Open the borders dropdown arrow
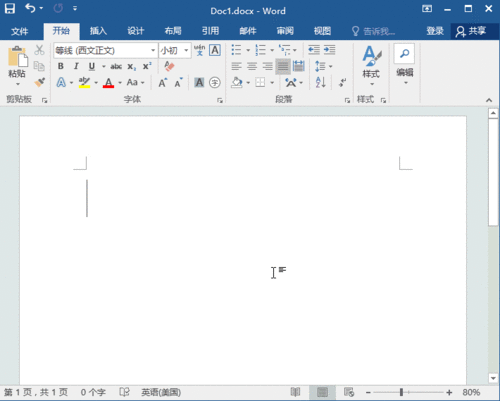This screenshot has height=401, width=500. [x=272, y=82]
